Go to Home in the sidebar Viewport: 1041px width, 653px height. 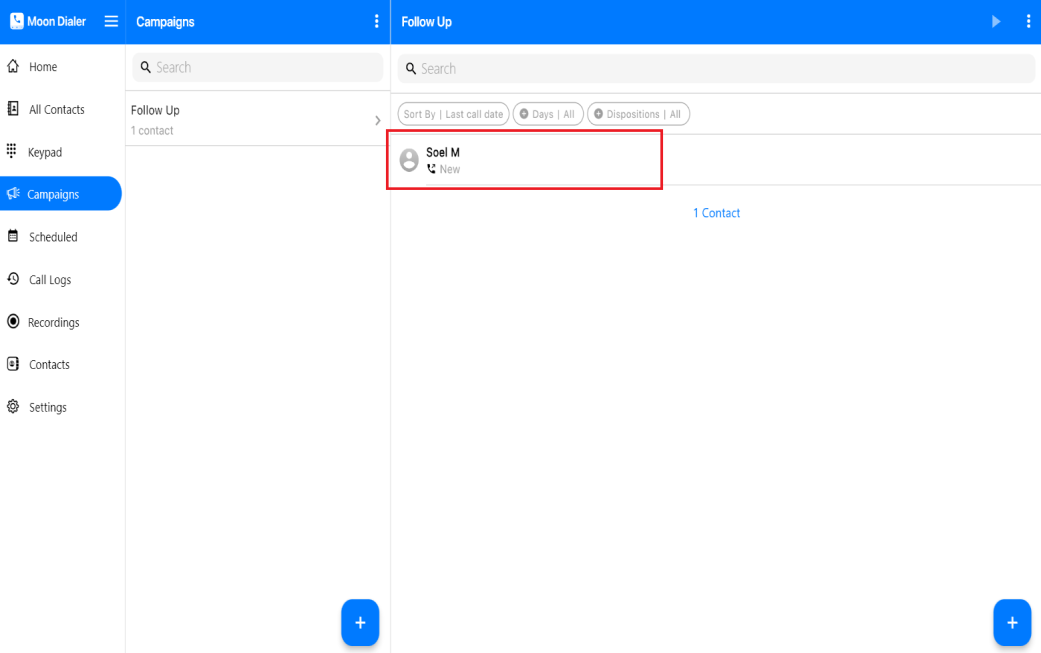[x=42, y=67]
